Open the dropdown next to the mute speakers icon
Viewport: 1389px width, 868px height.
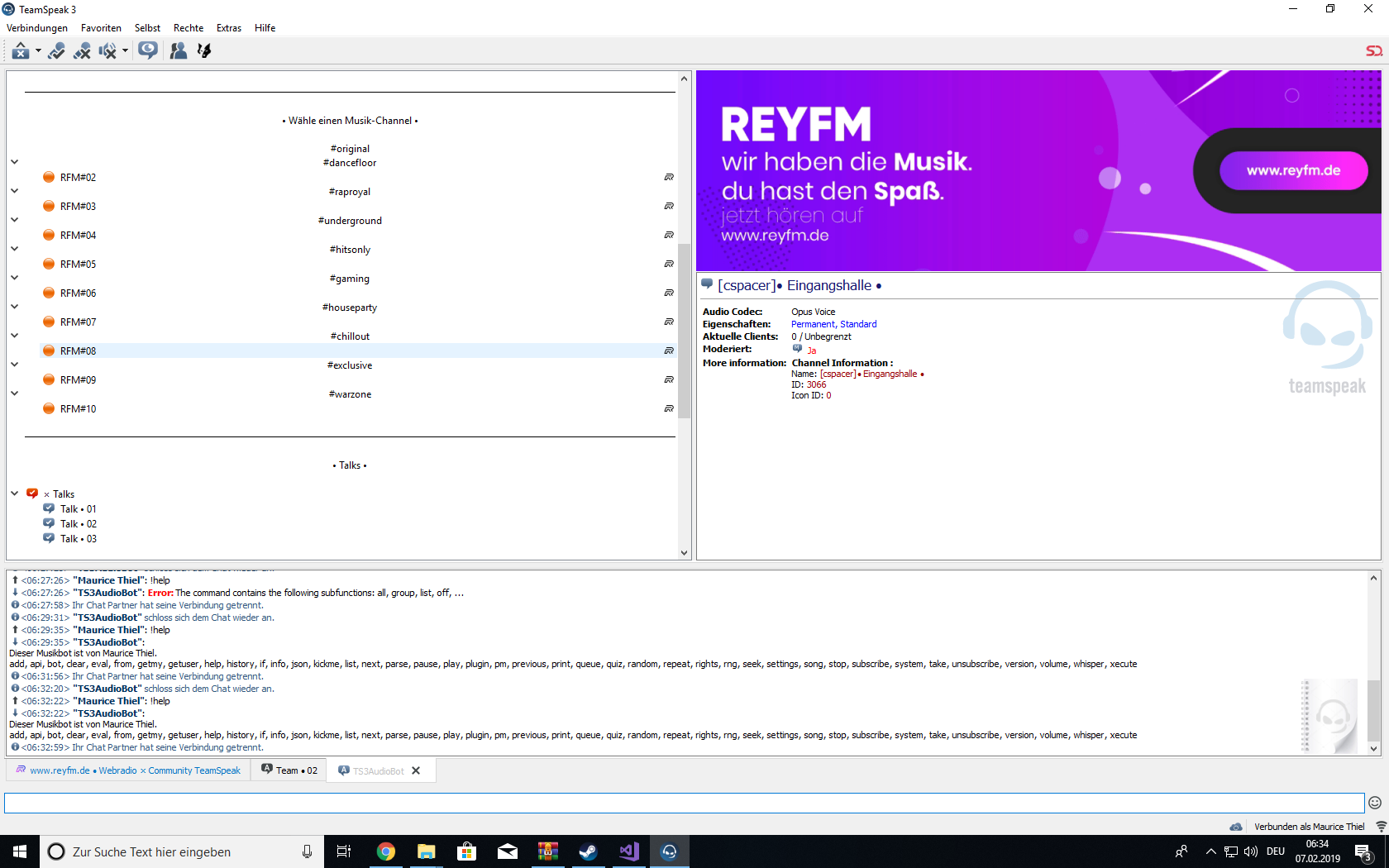tap(126, 50)
